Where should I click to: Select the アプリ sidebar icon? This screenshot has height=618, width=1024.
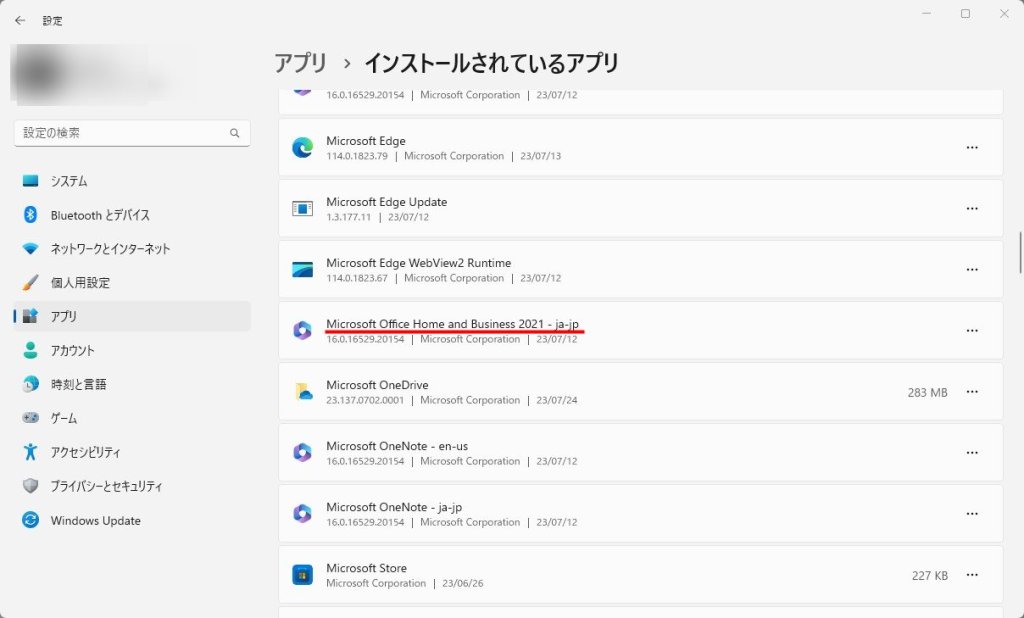[x=30, y=317]
